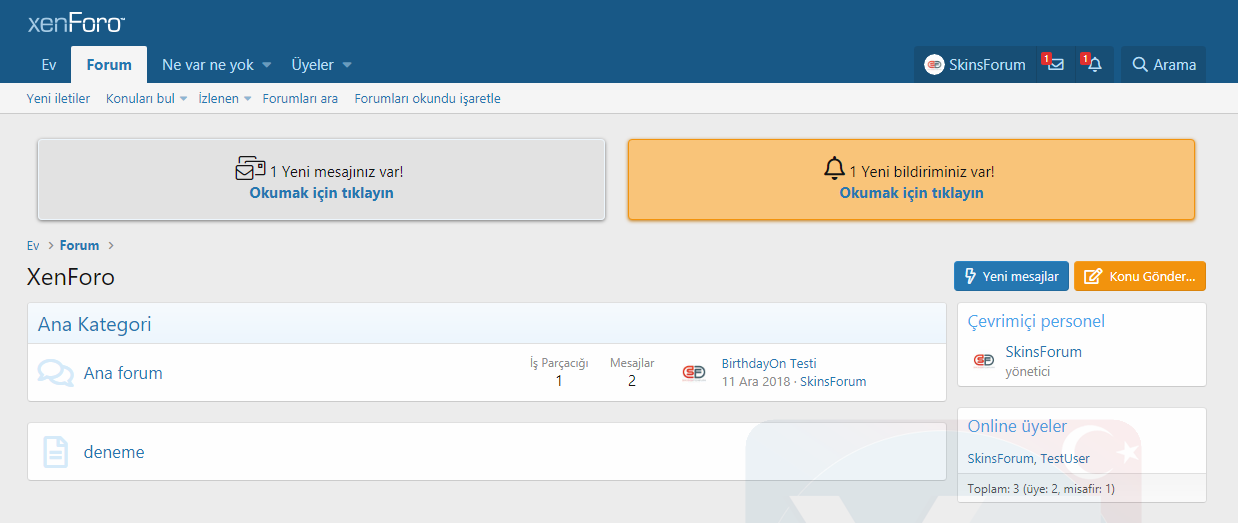Click the XenForo logo in header
Image resolution: width=1238 pixels, height=523 pixels.
(x=76, y=23)
